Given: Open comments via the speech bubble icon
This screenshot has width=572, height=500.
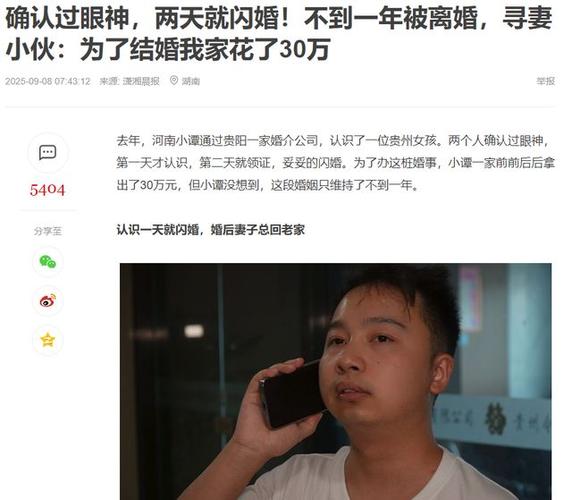Looking at the screenshot, I should tap(47, 152).
